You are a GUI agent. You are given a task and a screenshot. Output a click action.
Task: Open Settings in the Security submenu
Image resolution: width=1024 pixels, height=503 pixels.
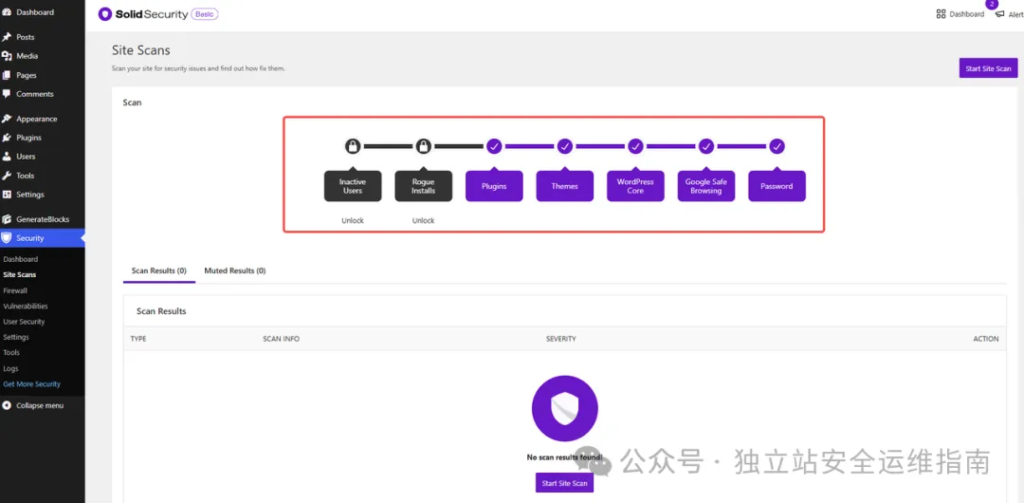[16, 338]
